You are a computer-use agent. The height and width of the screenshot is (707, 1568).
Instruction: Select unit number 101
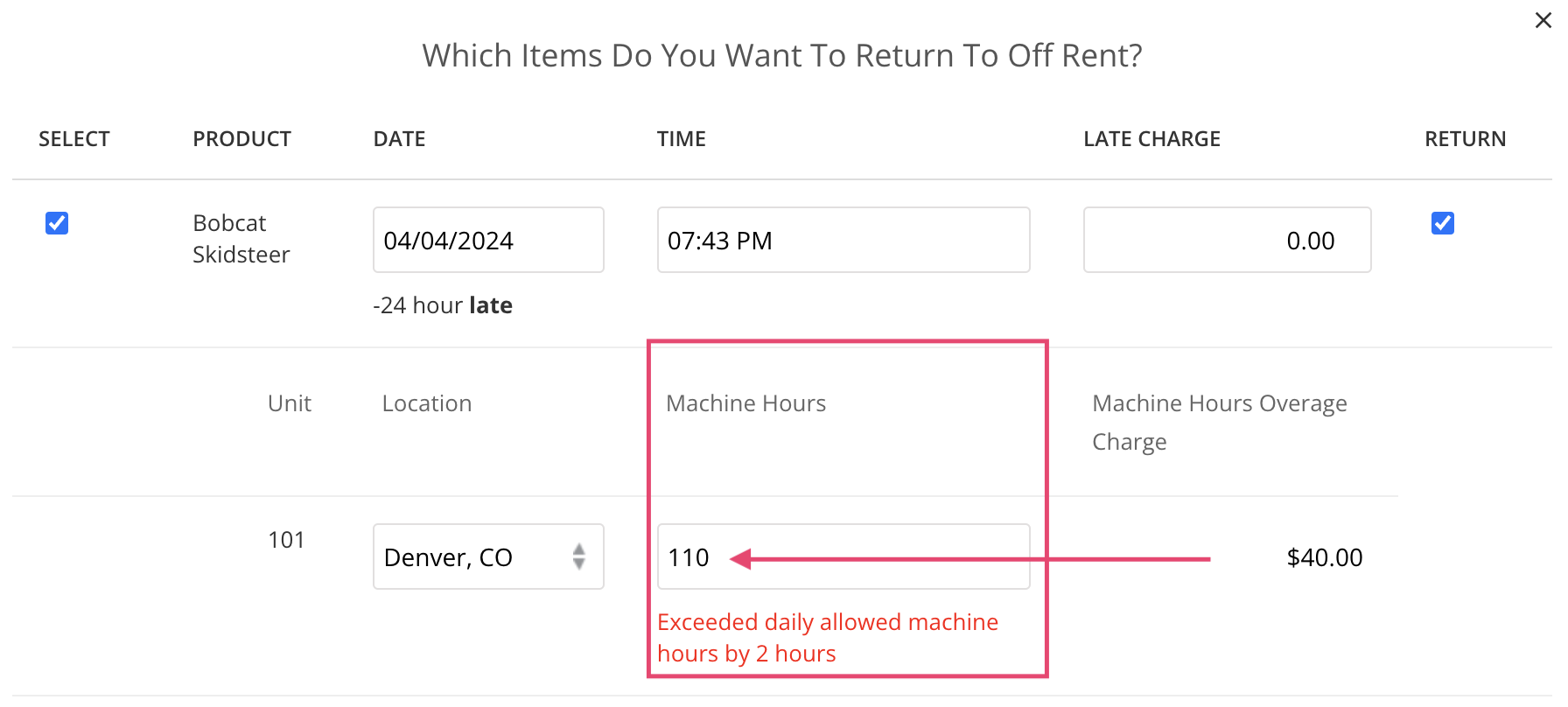[286, 540]
